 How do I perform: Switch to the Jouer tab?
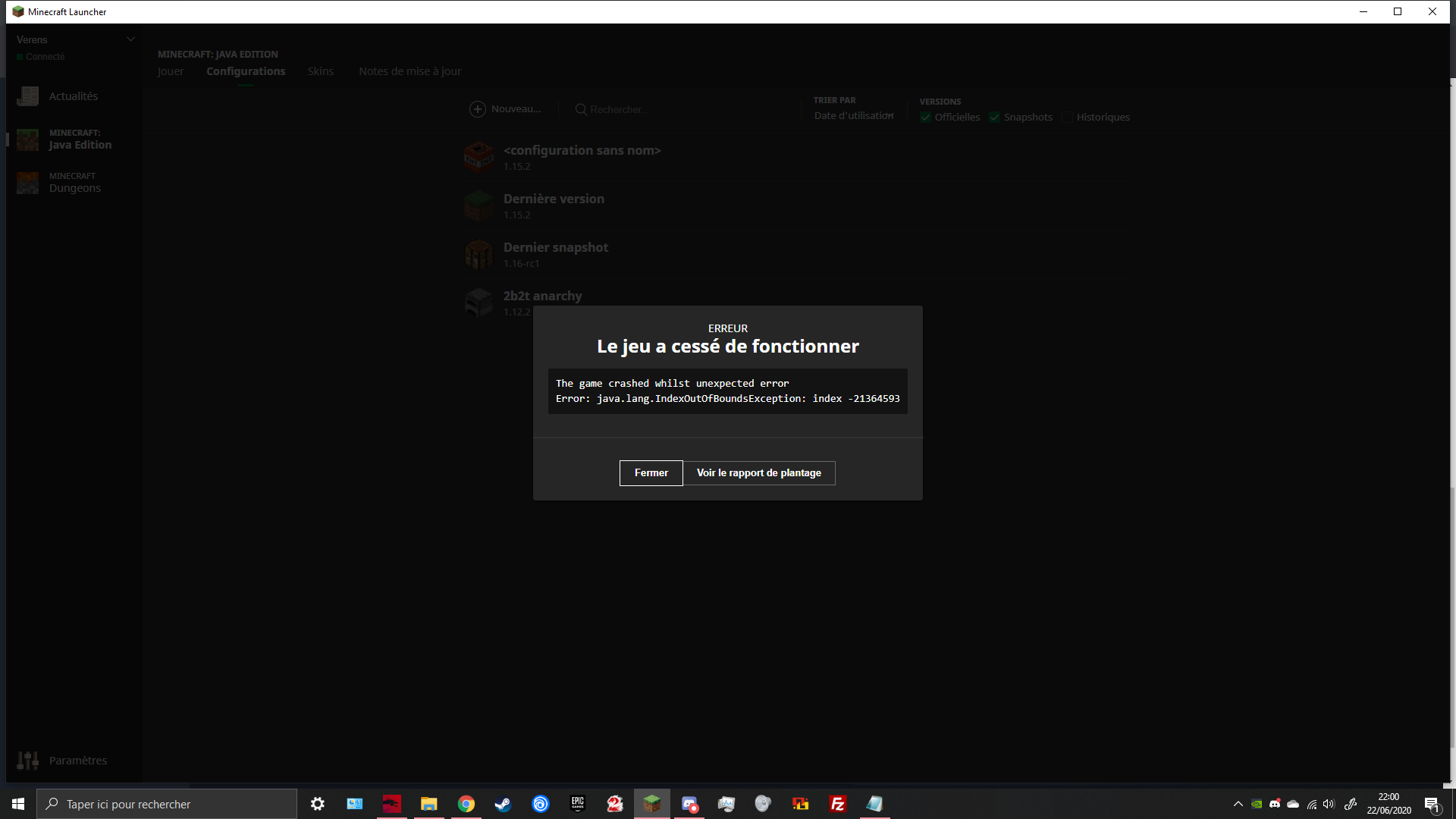(171, 71)
